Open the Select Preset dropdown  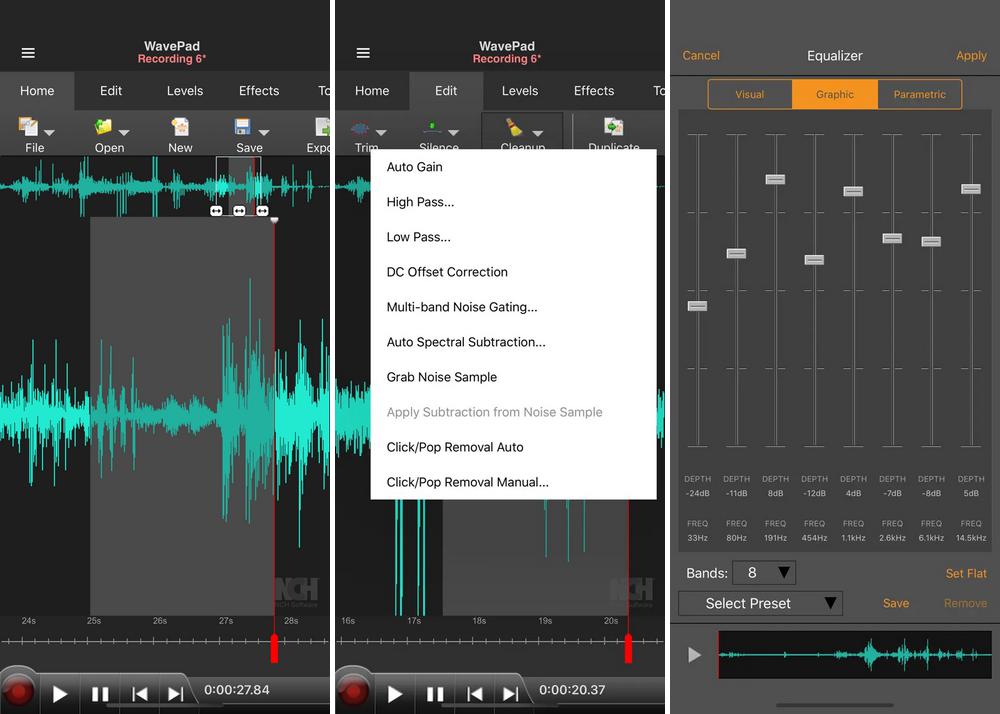pyautogui.click(x=760, y=603)
